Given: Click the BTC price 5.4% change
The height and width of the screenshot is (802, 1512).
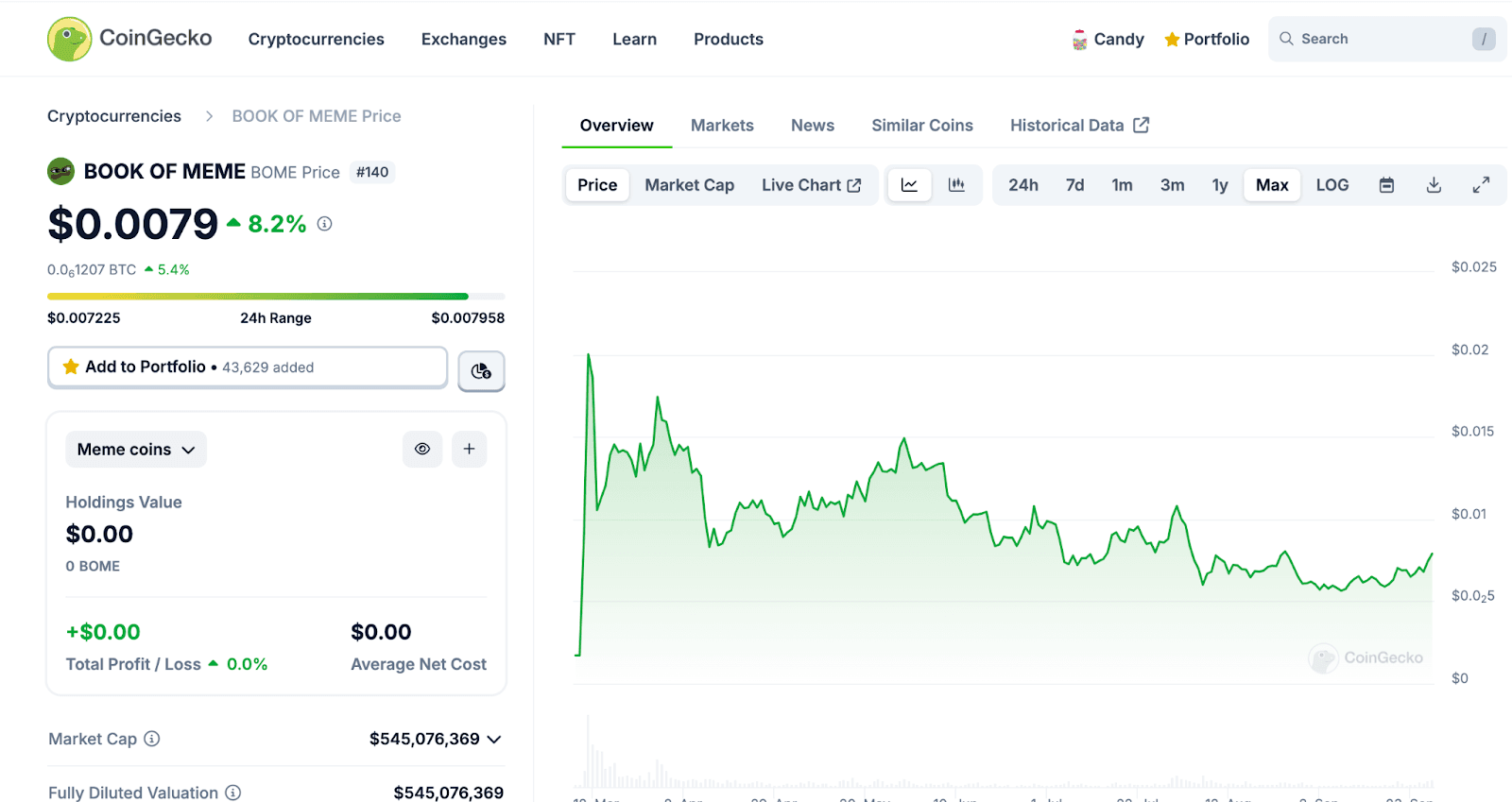Looking at the screenshot, I should 167,270.
